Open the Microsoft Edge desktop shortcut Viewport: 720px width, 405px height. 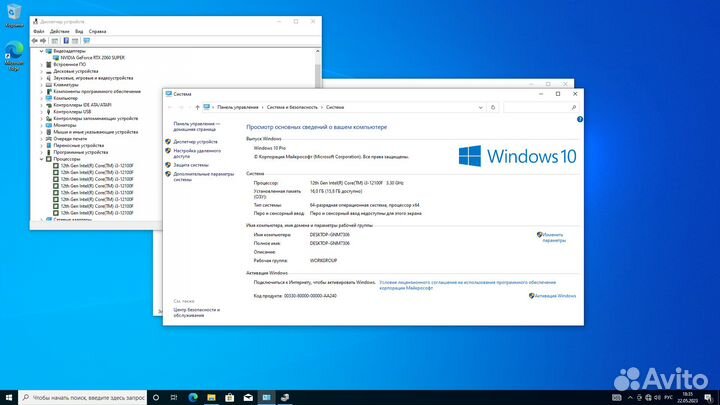pos(14,56)
